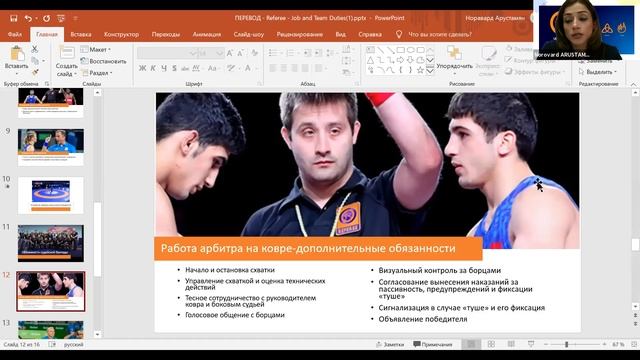Pick the oval shape in gallery
The image size is (640, 360).
(x=410, y=50)
